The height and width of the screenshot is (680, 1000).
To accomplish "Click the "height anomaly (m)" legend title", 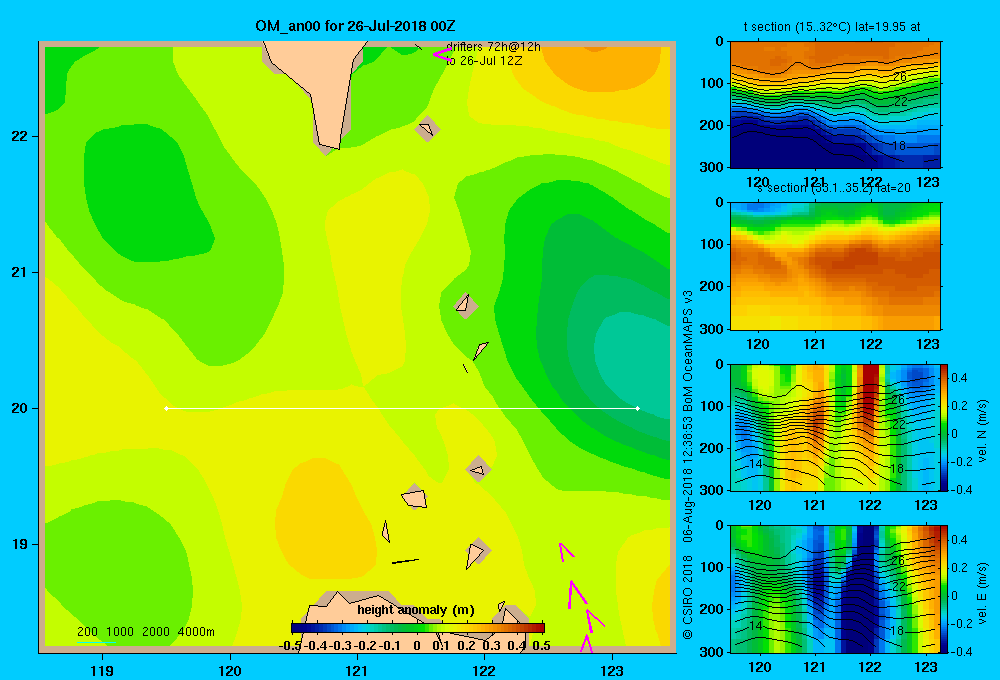I will point(416,610).
